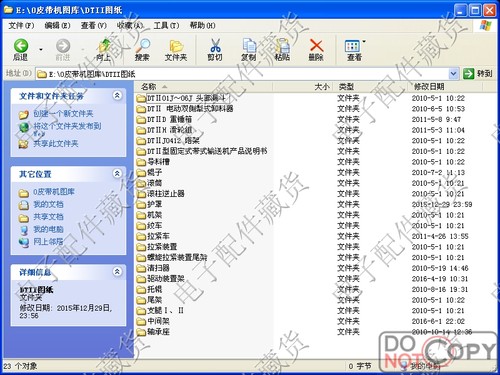Click the 前进 forward arrow

[x=63, y=50]
